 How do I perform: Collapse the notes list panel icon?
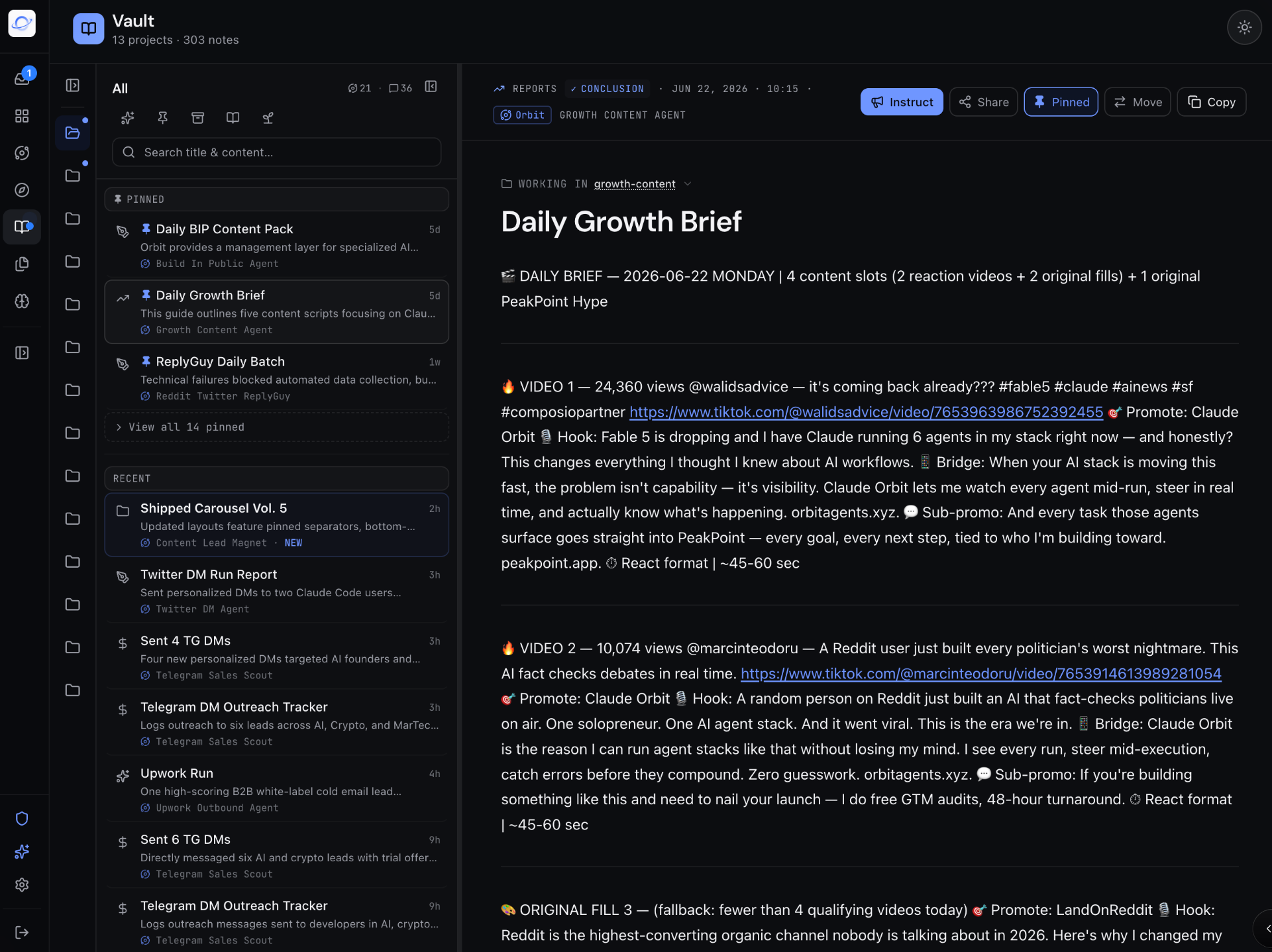point(431,87)
